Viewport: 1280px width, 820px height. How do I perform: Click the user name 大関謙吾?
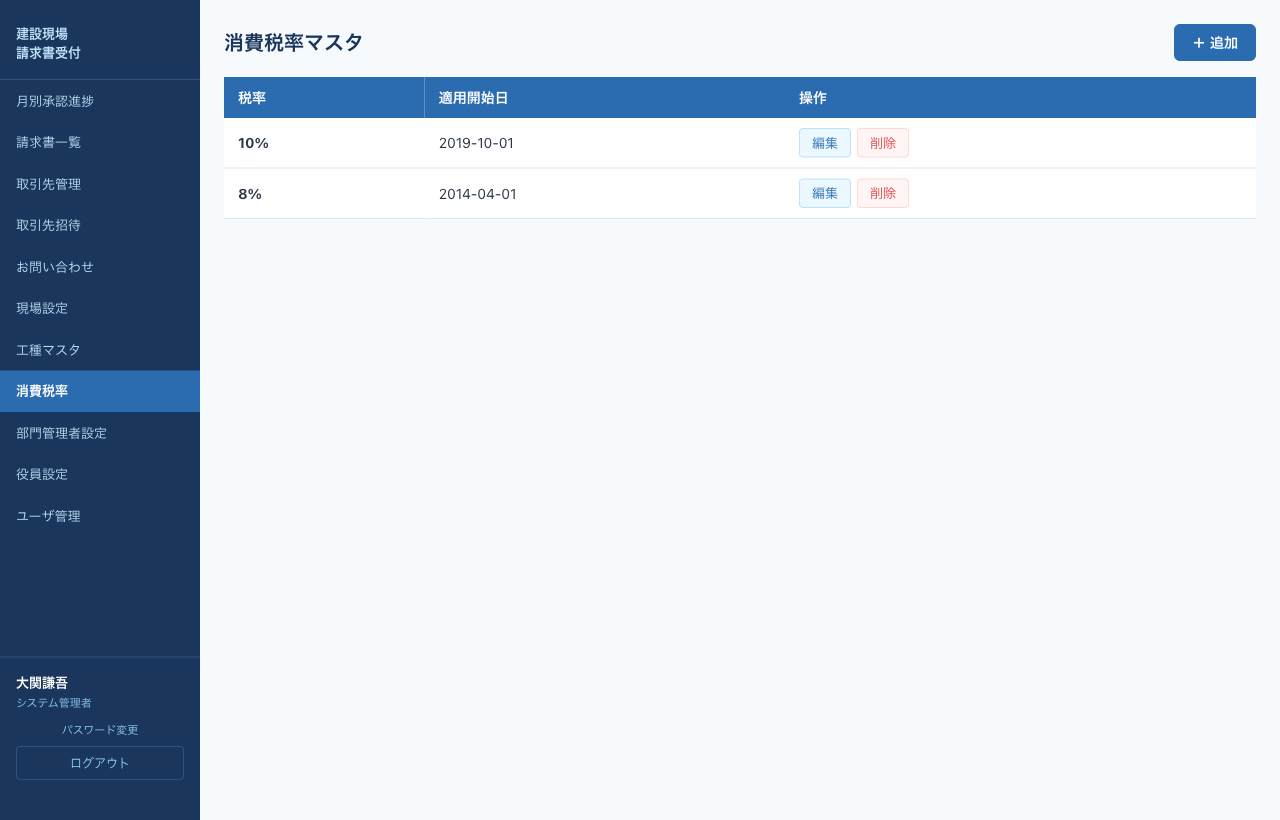point(42,683)
